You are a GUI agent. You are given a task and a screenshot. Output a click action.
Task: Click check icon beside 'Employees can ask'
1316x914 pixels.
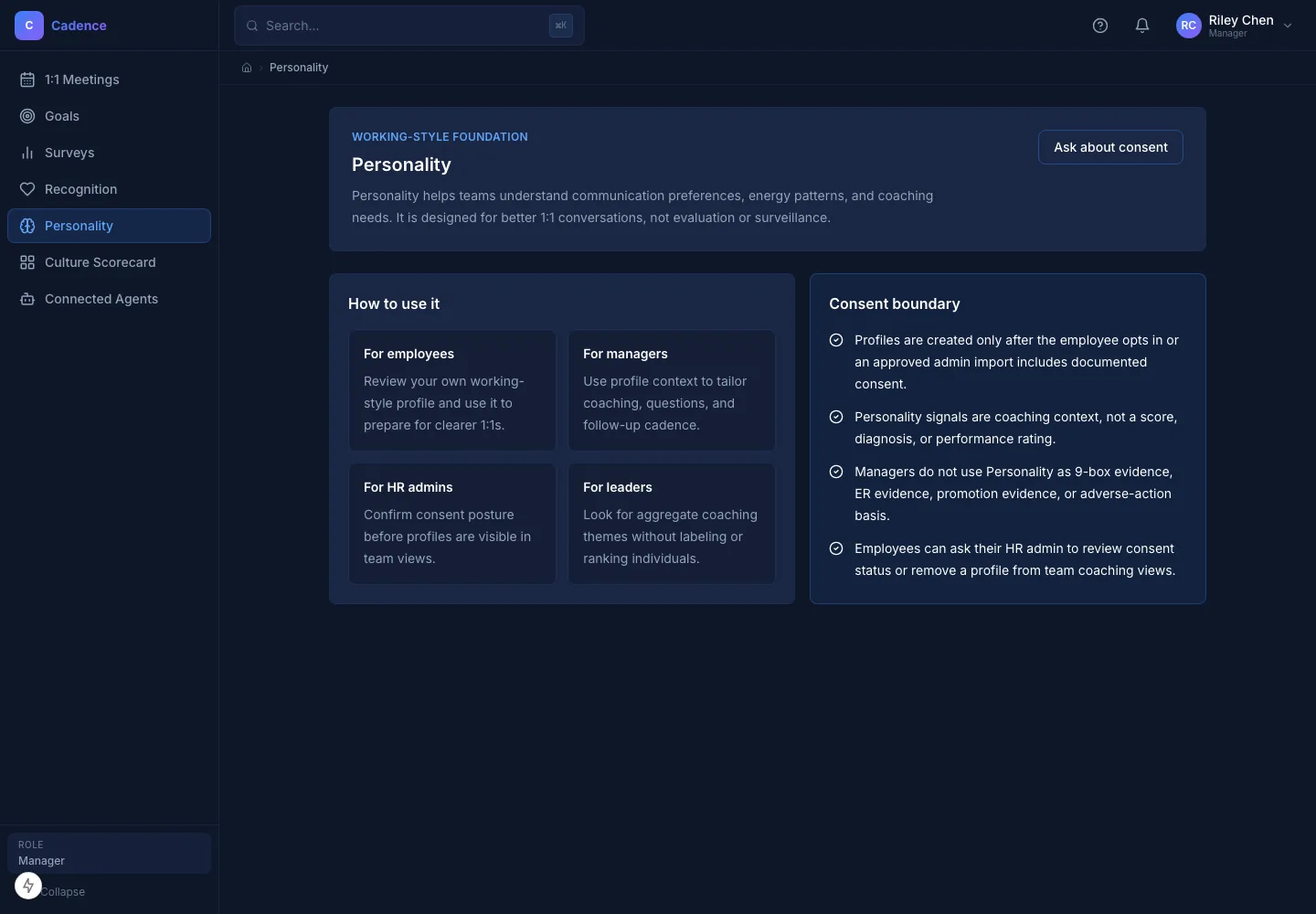click(x=836, y=548)
